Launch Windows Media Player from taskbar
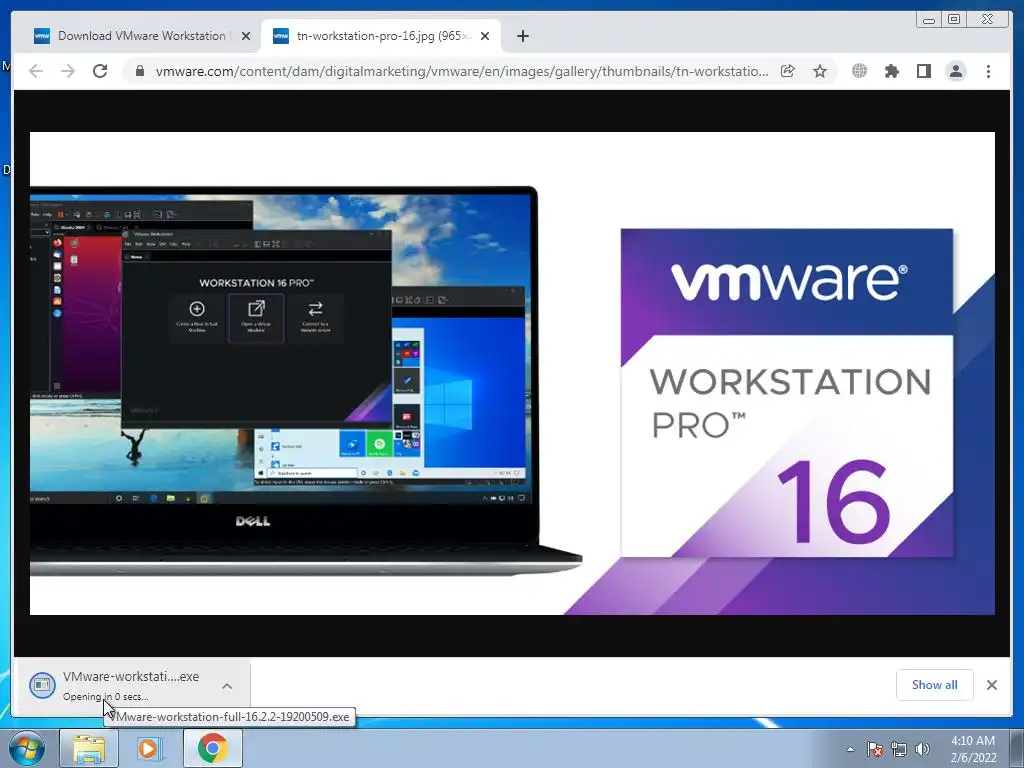Image resolution: width=1024 pixels, height=768 pixels. (x=150, y=748)
